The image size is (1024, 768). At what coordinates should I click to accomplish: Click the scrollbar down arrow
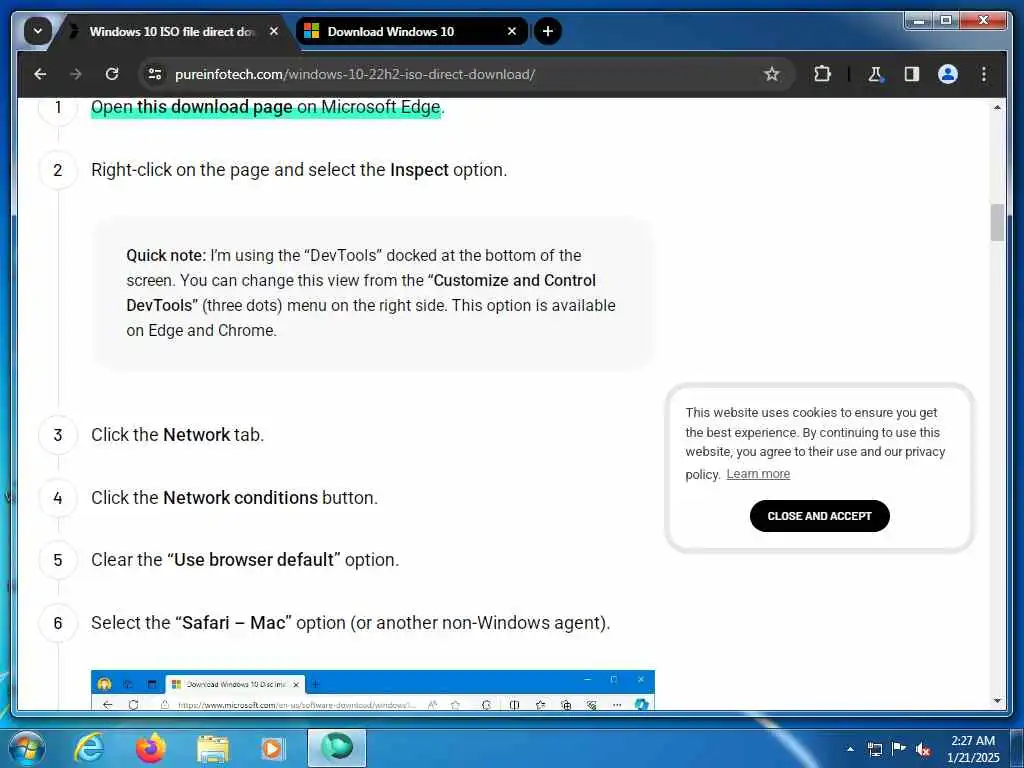point(997,701)
